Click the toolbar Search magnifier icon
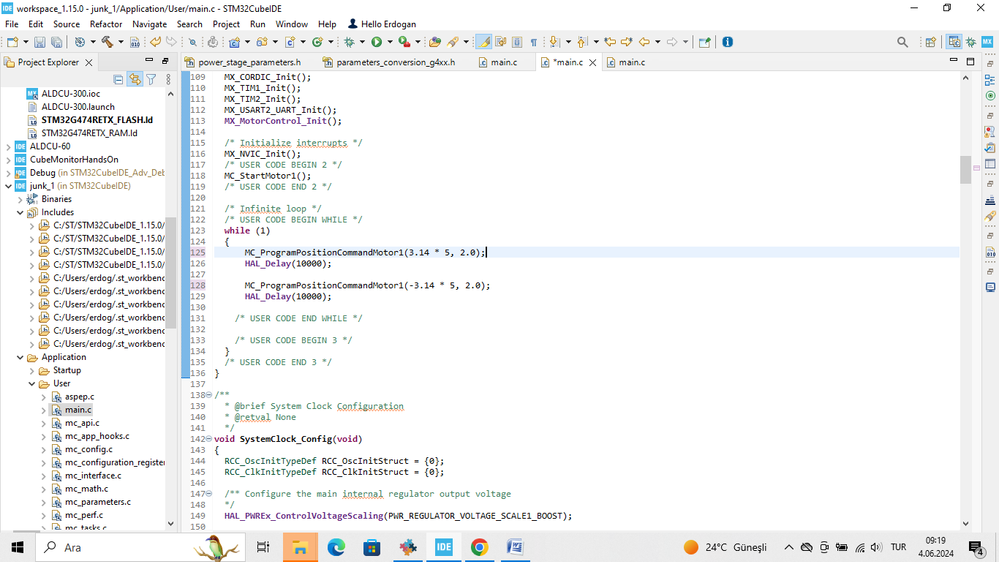Screen dimensions: 999x562 [902, 42]
